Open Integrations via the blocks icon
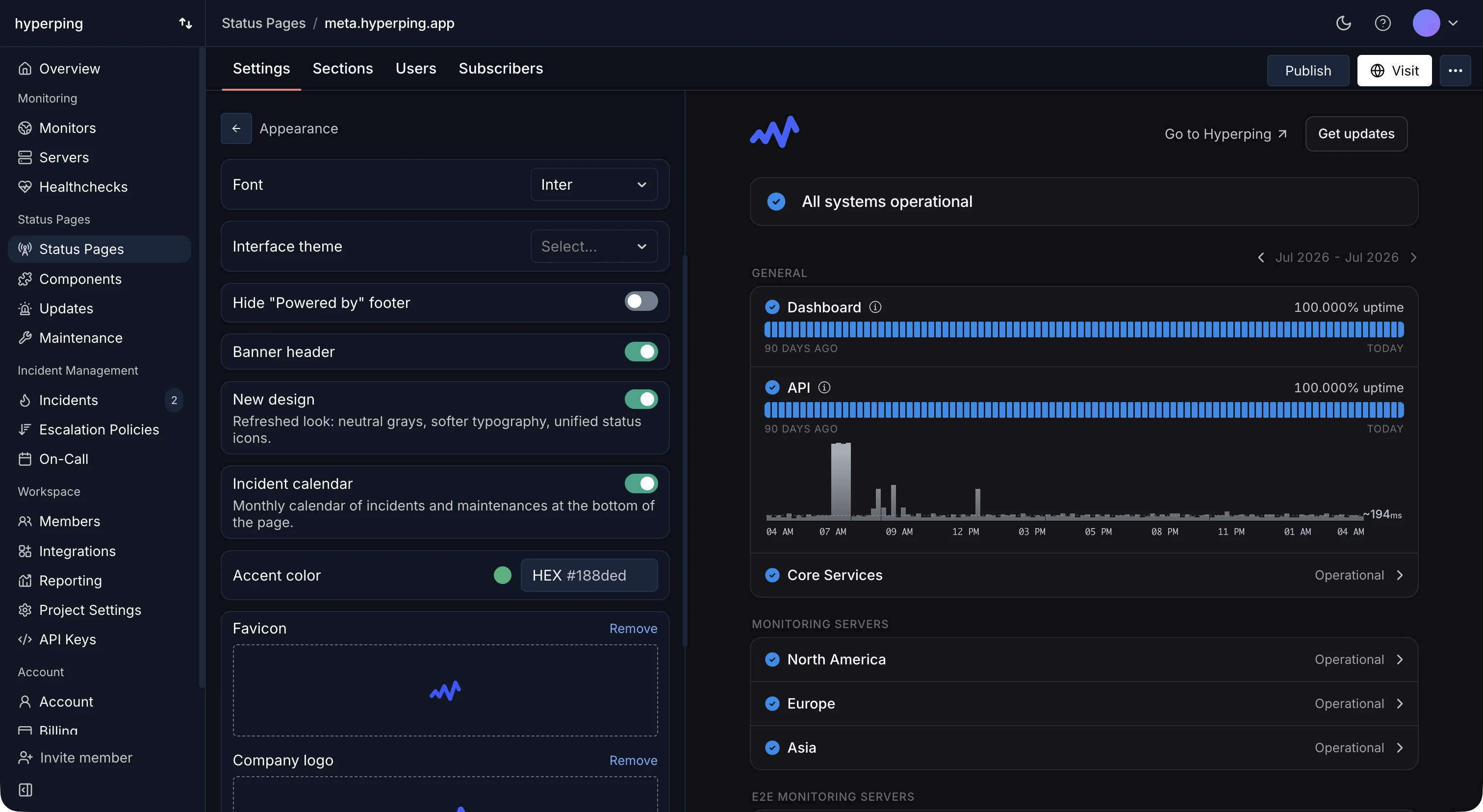 [25, 551]
